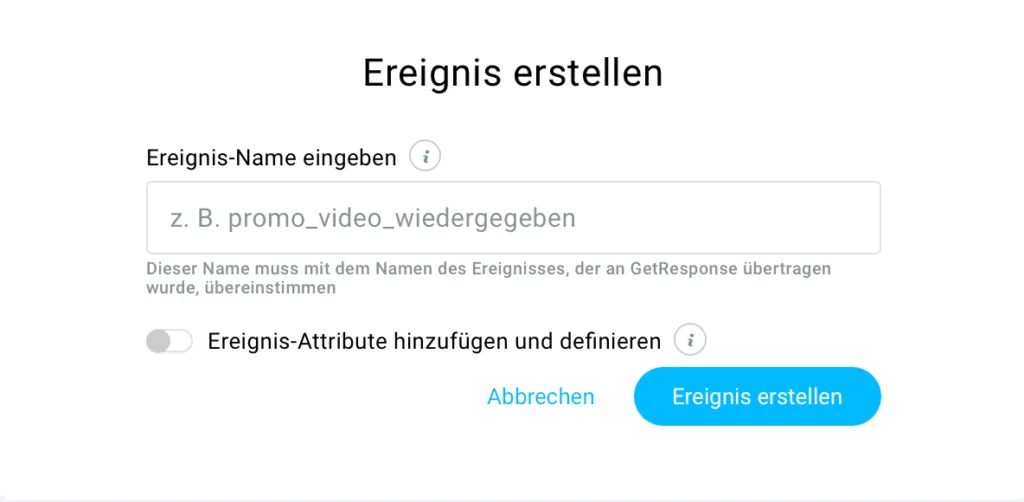Viewport: 1024px width, 502px height.
Task: Toggle Ereignis-Attribute hinzufügen und definieren switch
Action: tap(169, 341)
